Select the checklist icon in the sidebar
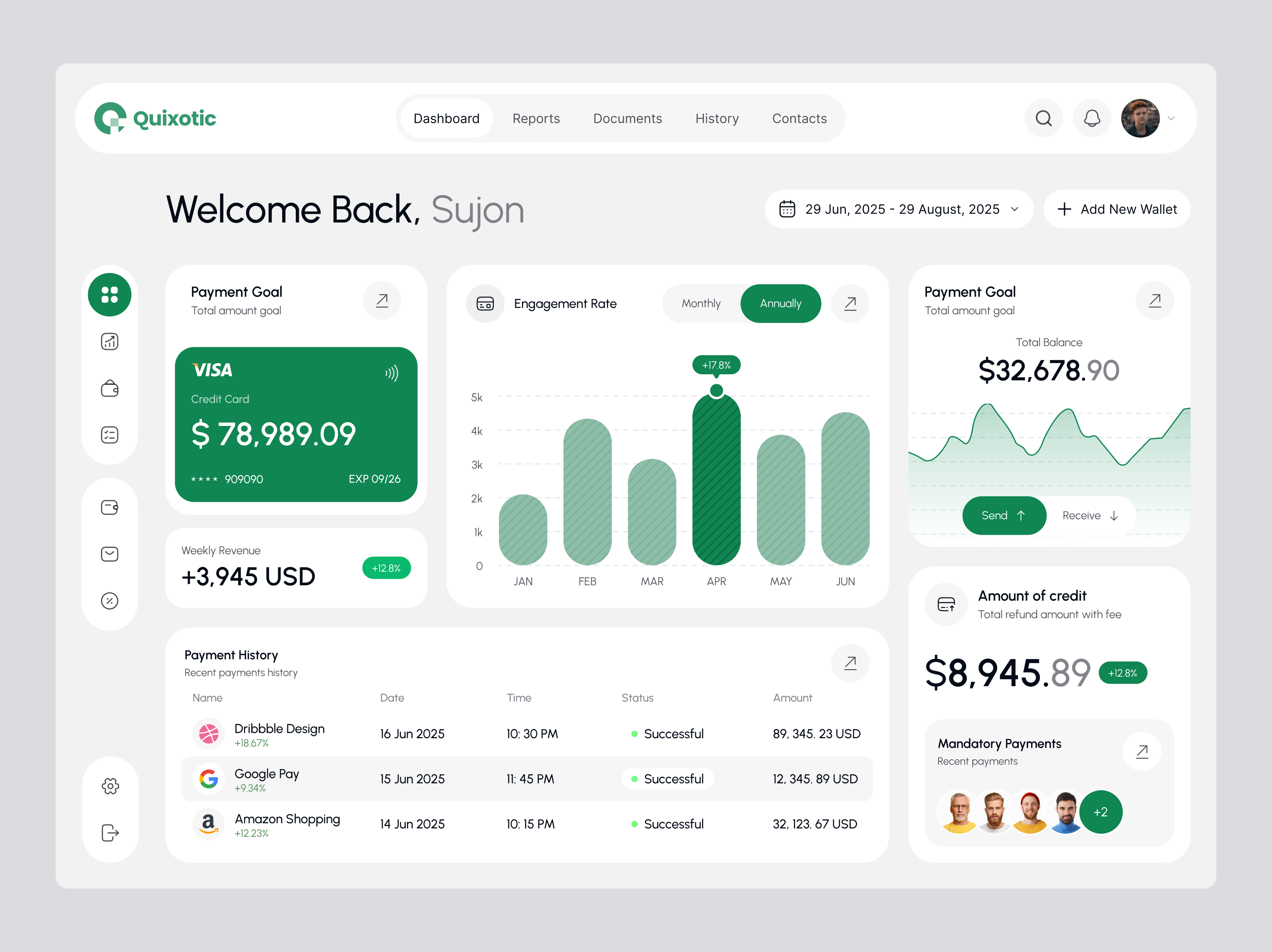1272x952 pixels. (109, 435)
